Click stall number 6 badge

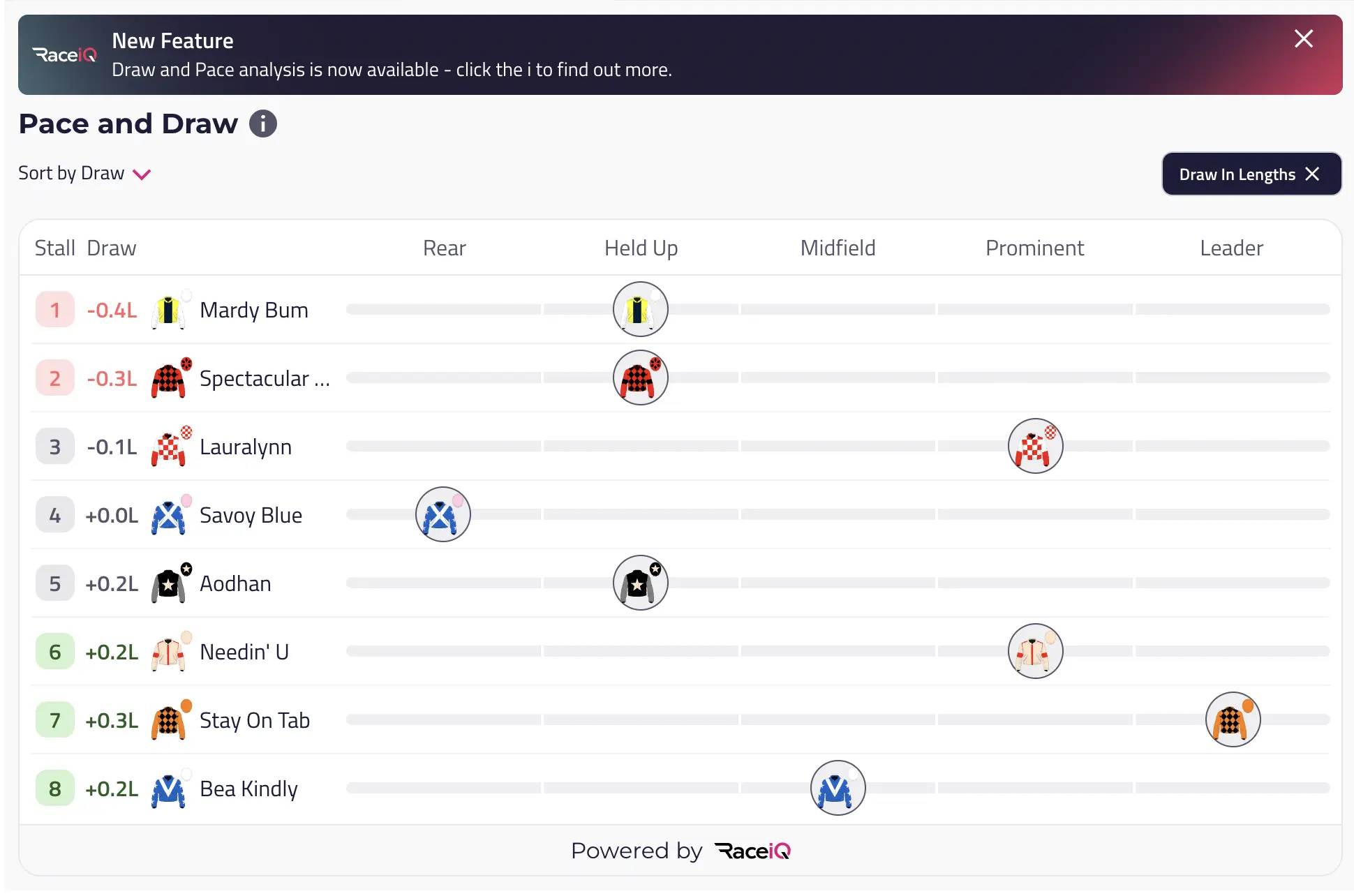(x=55, y=652)
